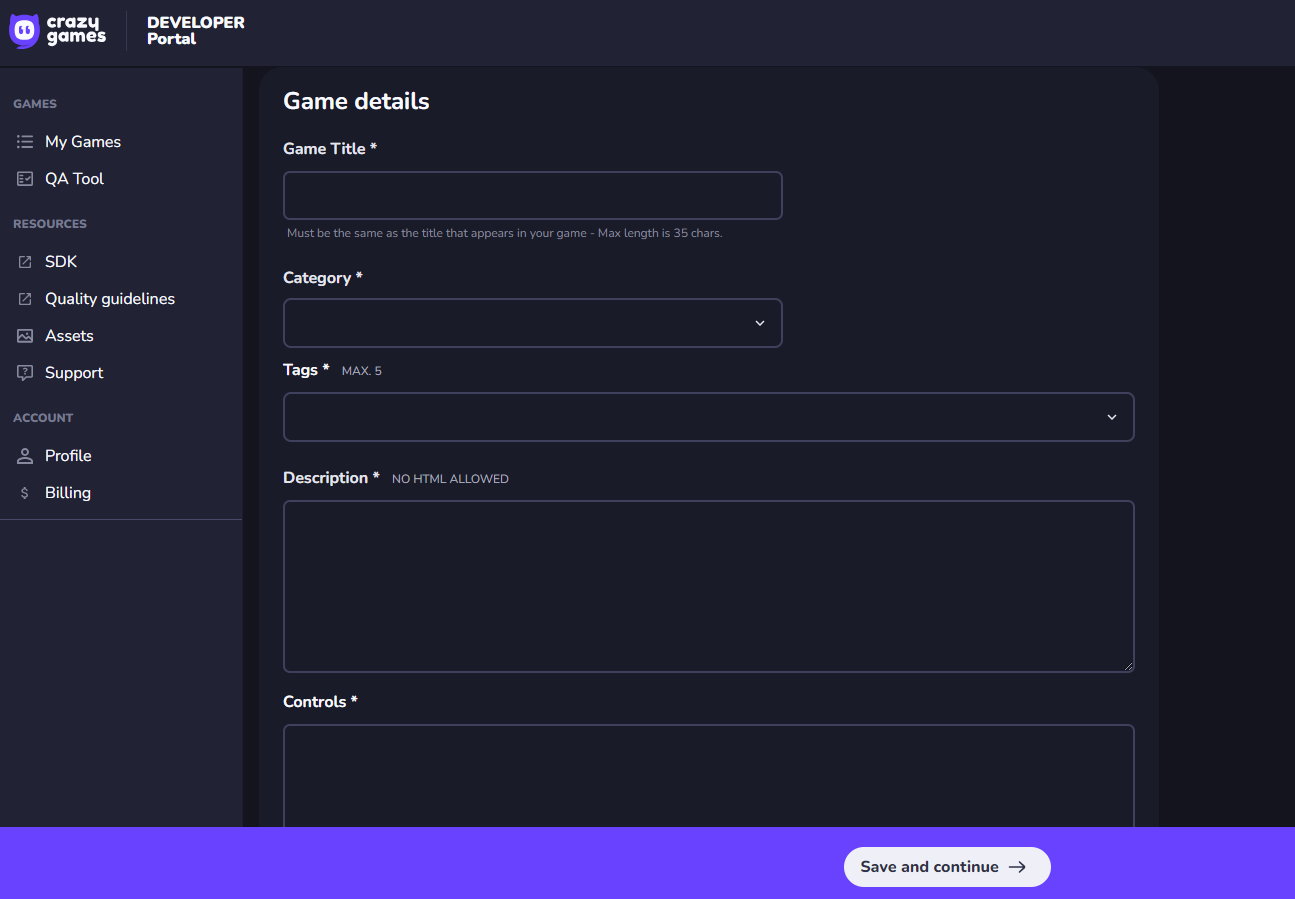Open the Quality guidelines link

(x=110, y=299)
